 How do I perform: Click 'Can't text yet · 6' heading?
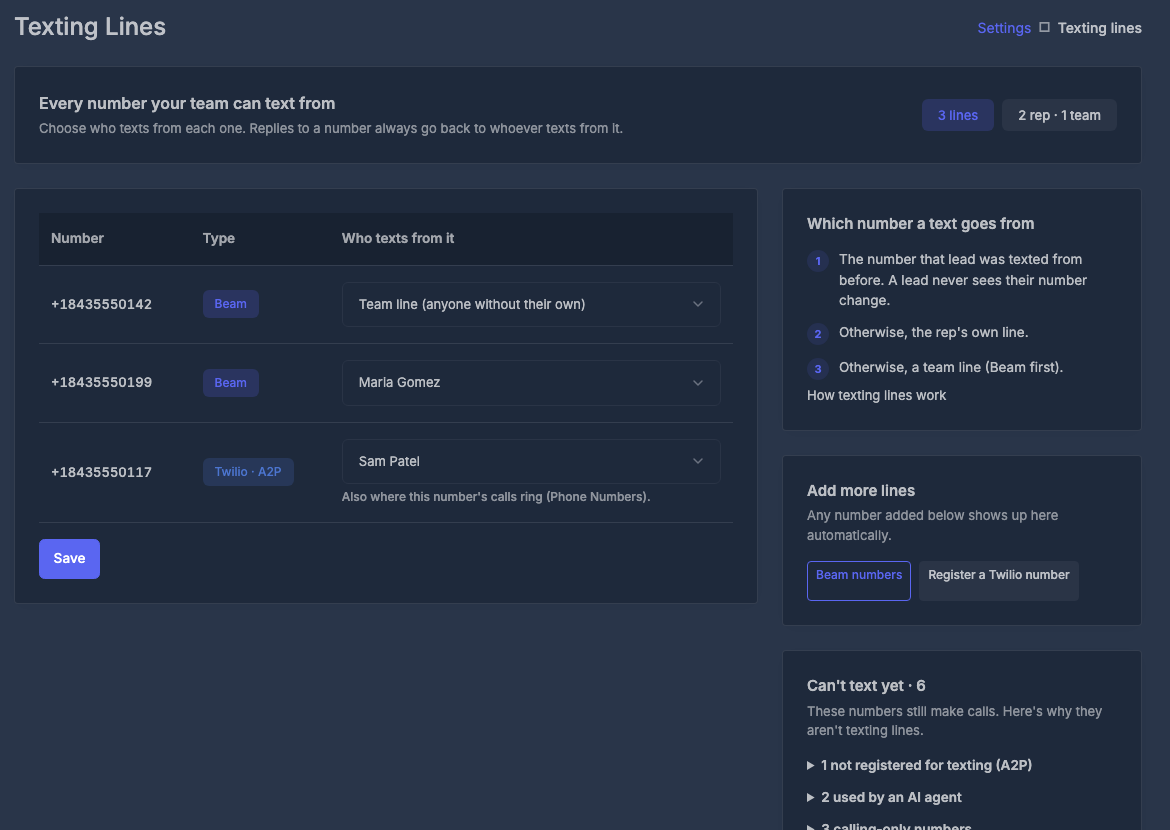(x=866, y=686)
